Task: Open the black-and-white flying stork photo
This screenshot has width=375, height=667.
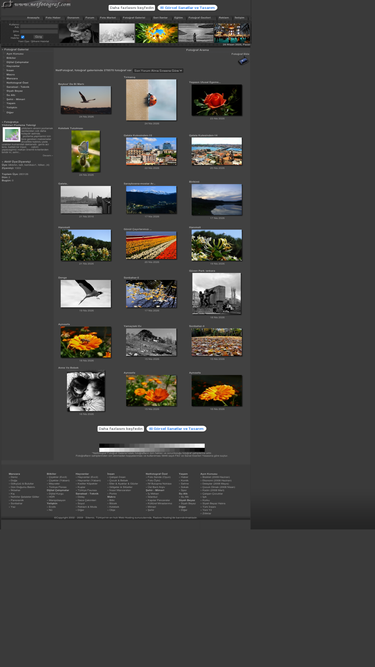Action: point(86,294)
